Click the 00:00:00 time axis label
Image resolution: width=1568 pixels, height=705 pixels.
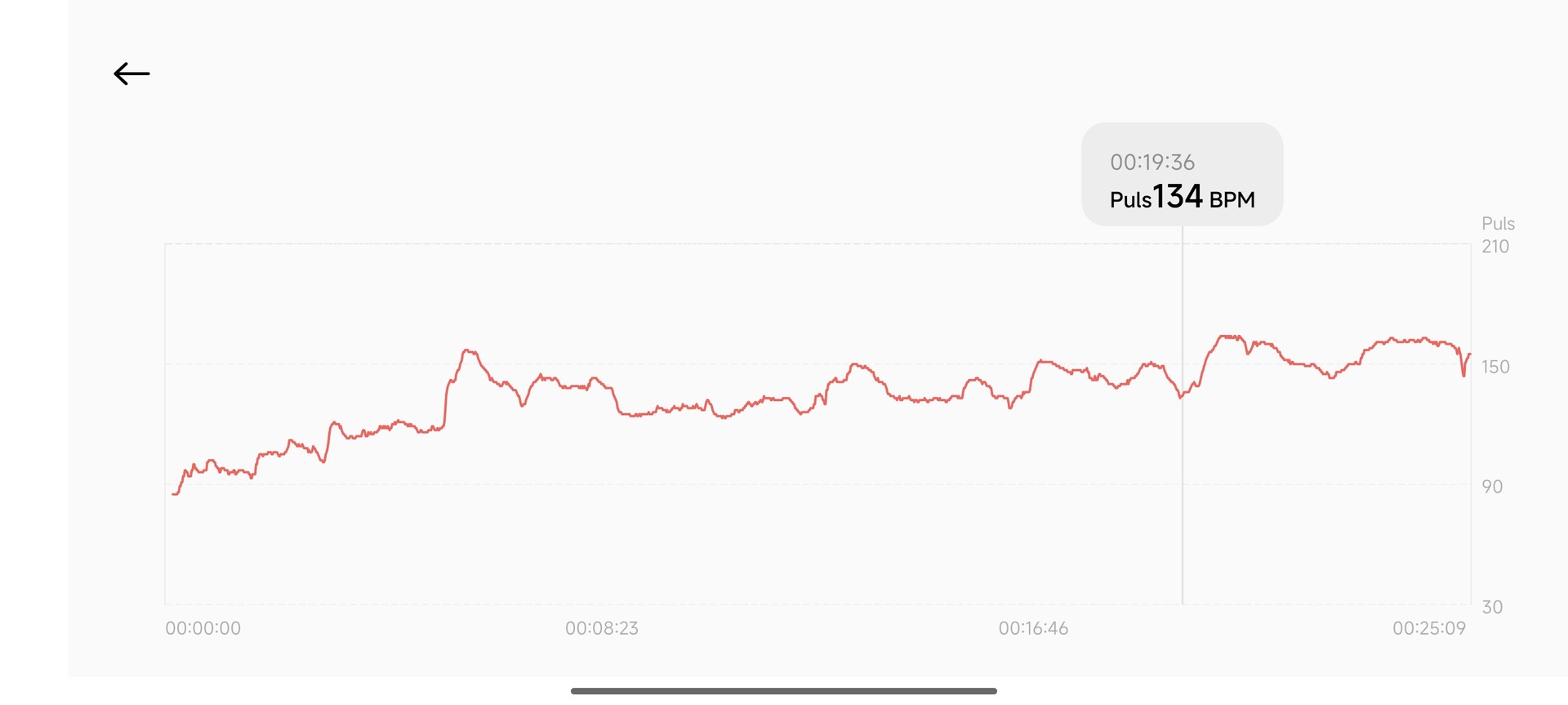point(203,628)
